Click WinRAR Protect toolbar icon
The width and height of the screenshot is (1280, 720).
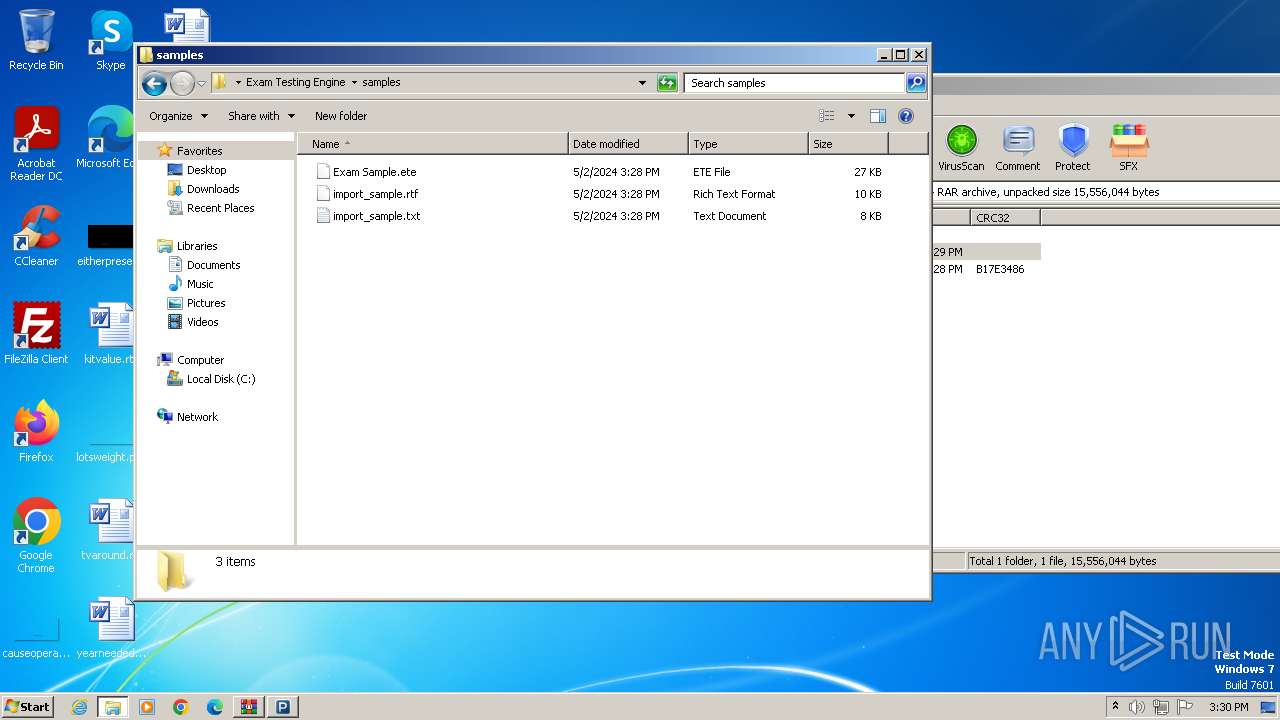click(1073, 148)
